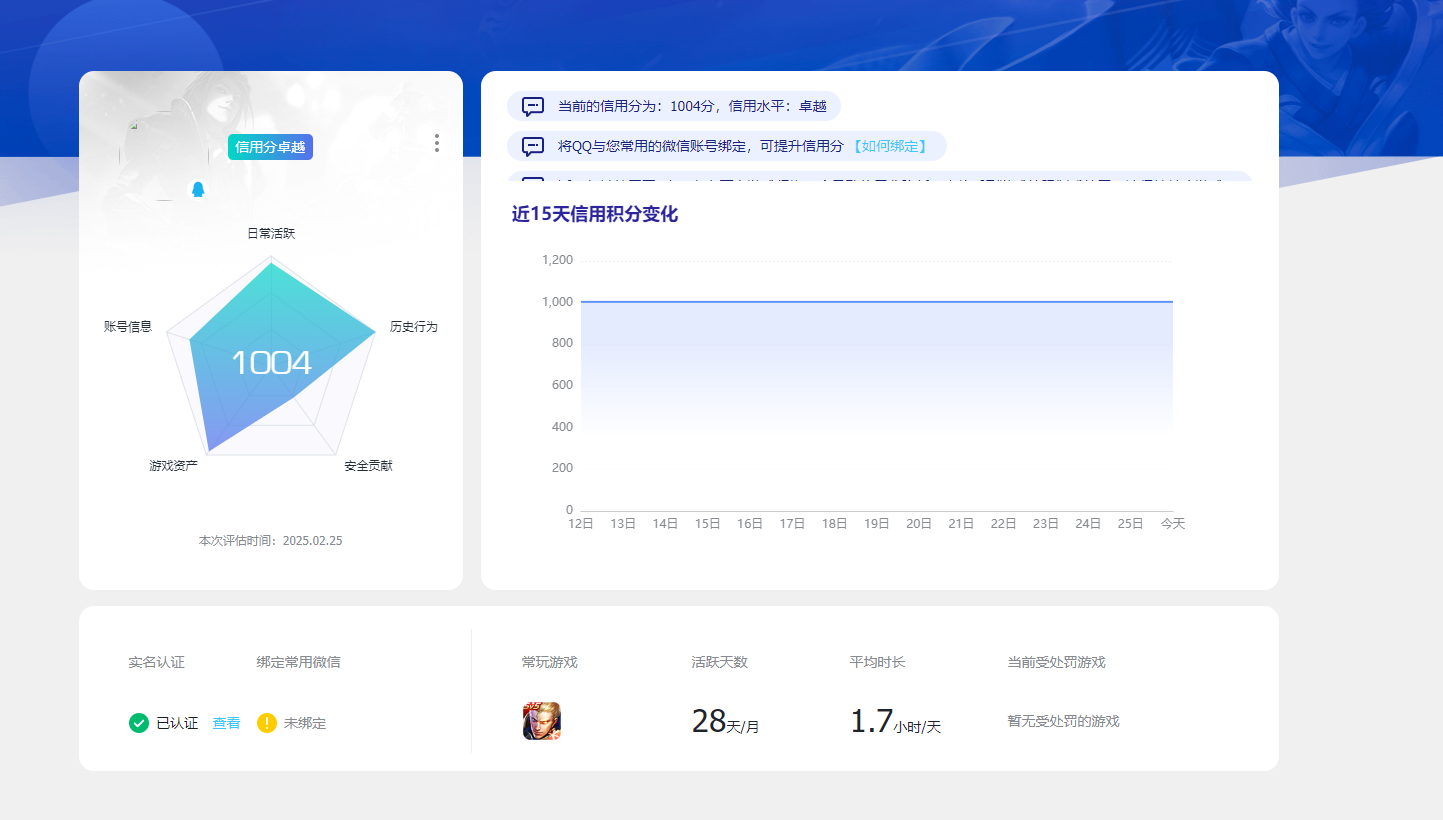Click the 未绑定 status text

point(305,723)
